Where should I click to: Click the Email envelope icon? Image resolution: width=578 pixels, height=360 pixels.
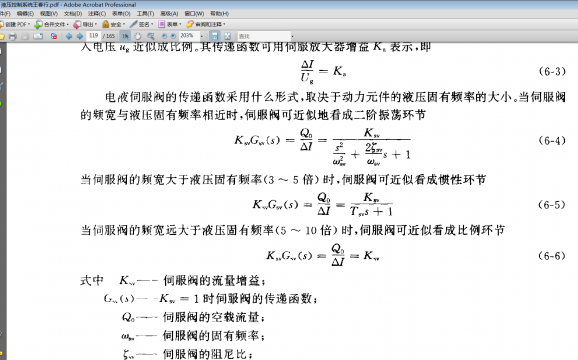tap(38, 36)
